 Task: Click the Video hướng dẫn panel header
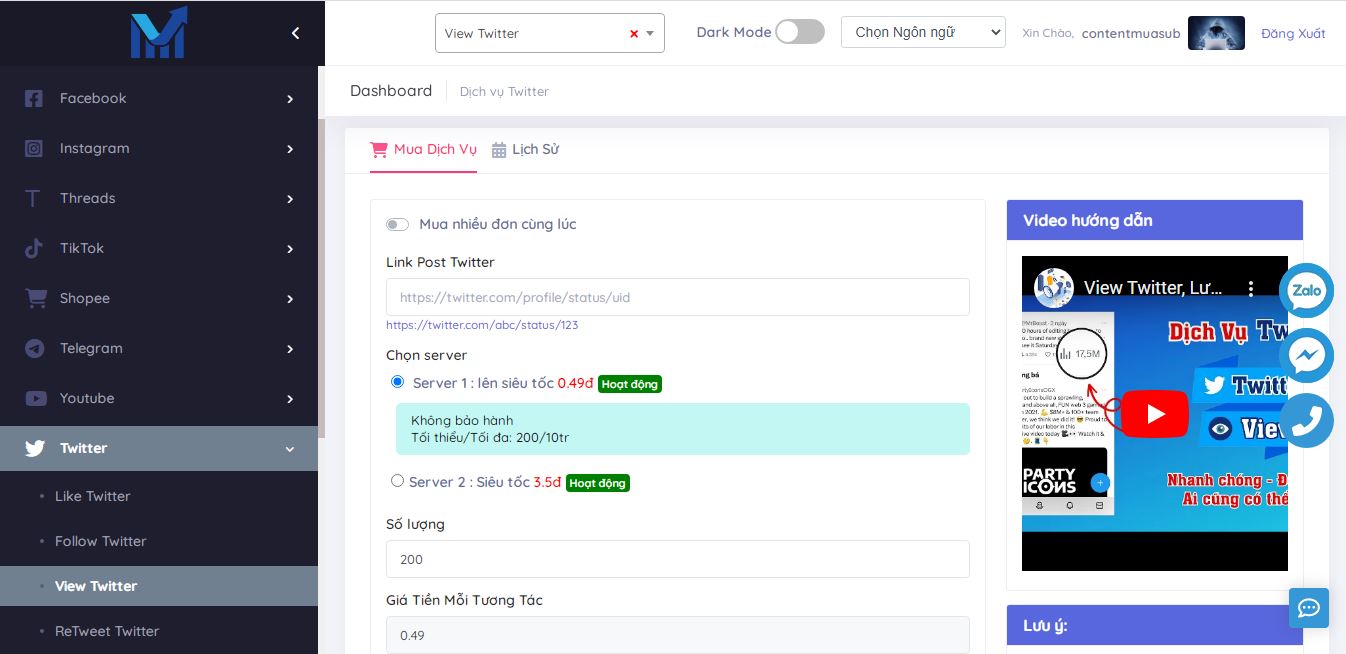tap(1155, 220)
